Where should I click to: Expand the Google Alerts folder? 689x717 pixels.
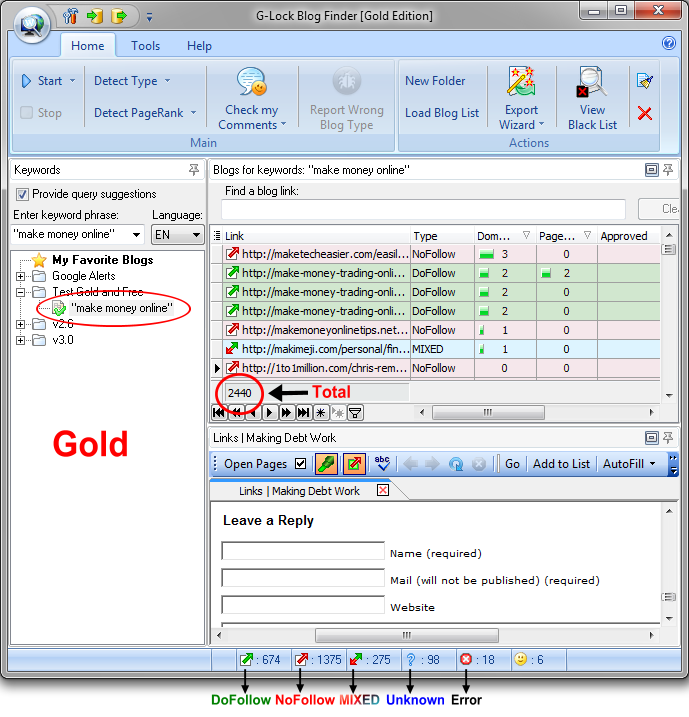point(20,276)
